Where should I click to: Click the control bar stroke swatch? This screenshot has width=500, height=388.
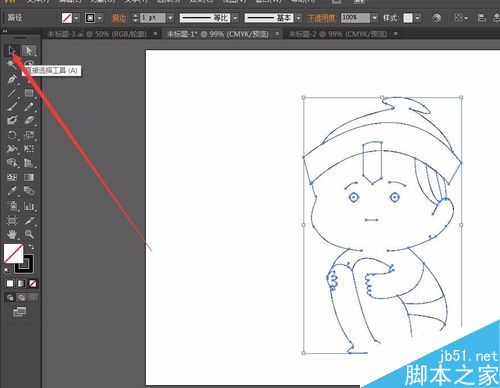[90, 18]
